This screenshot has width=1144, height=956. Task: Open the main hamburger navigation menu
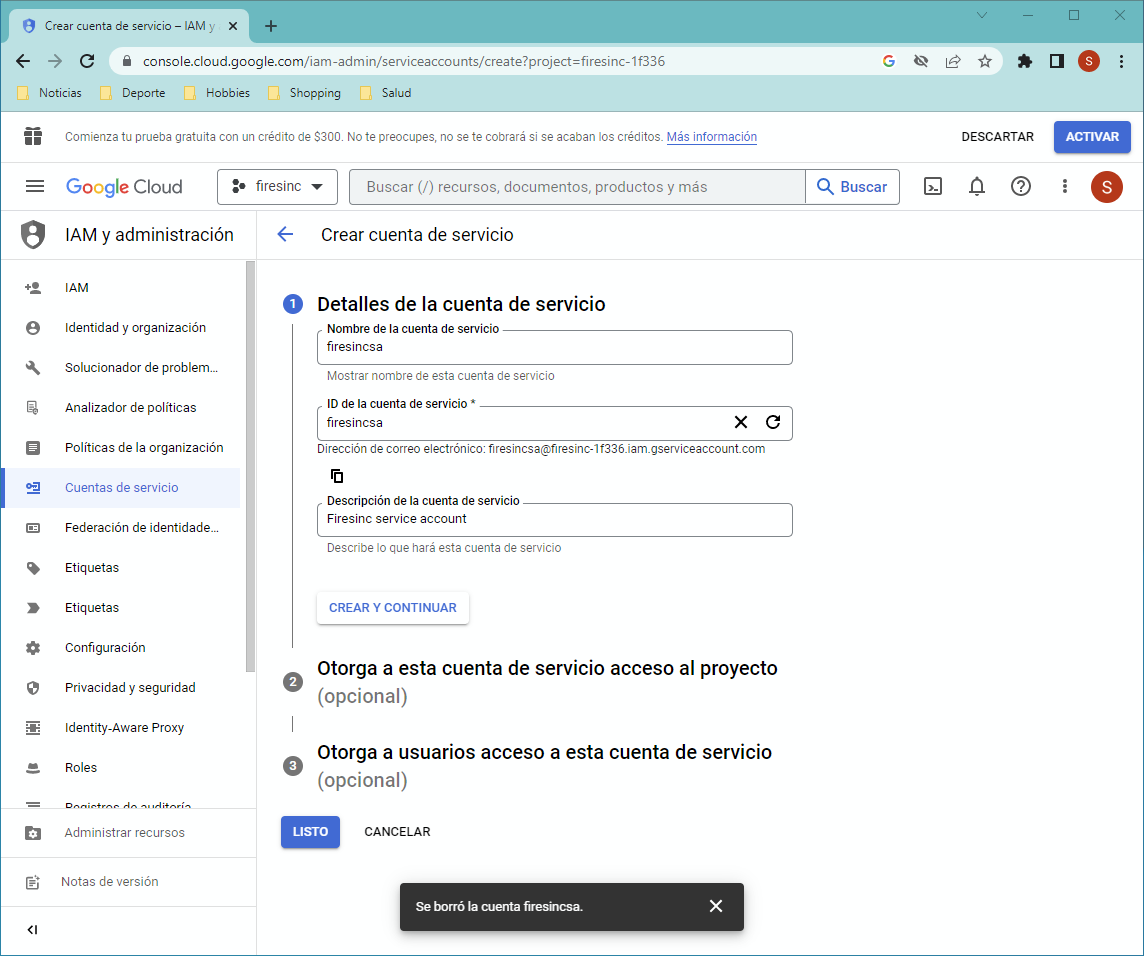click(34, 187)
